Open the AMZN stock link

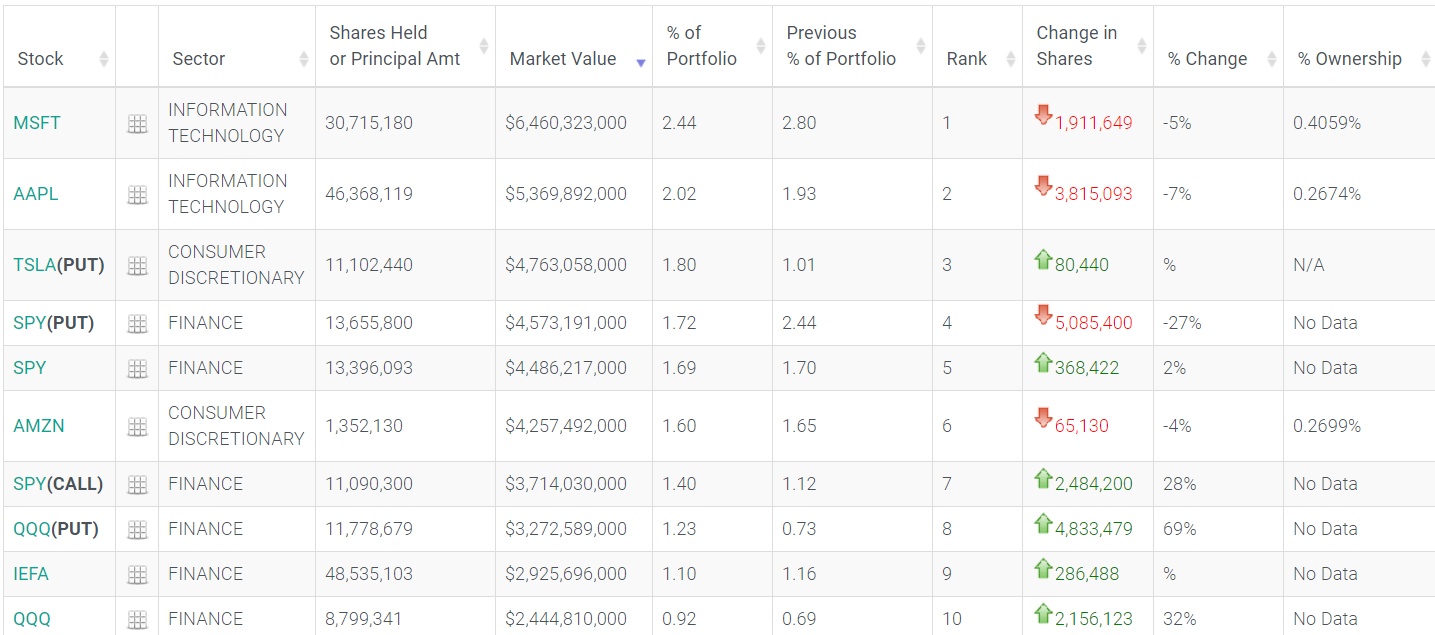coord(39,426)
